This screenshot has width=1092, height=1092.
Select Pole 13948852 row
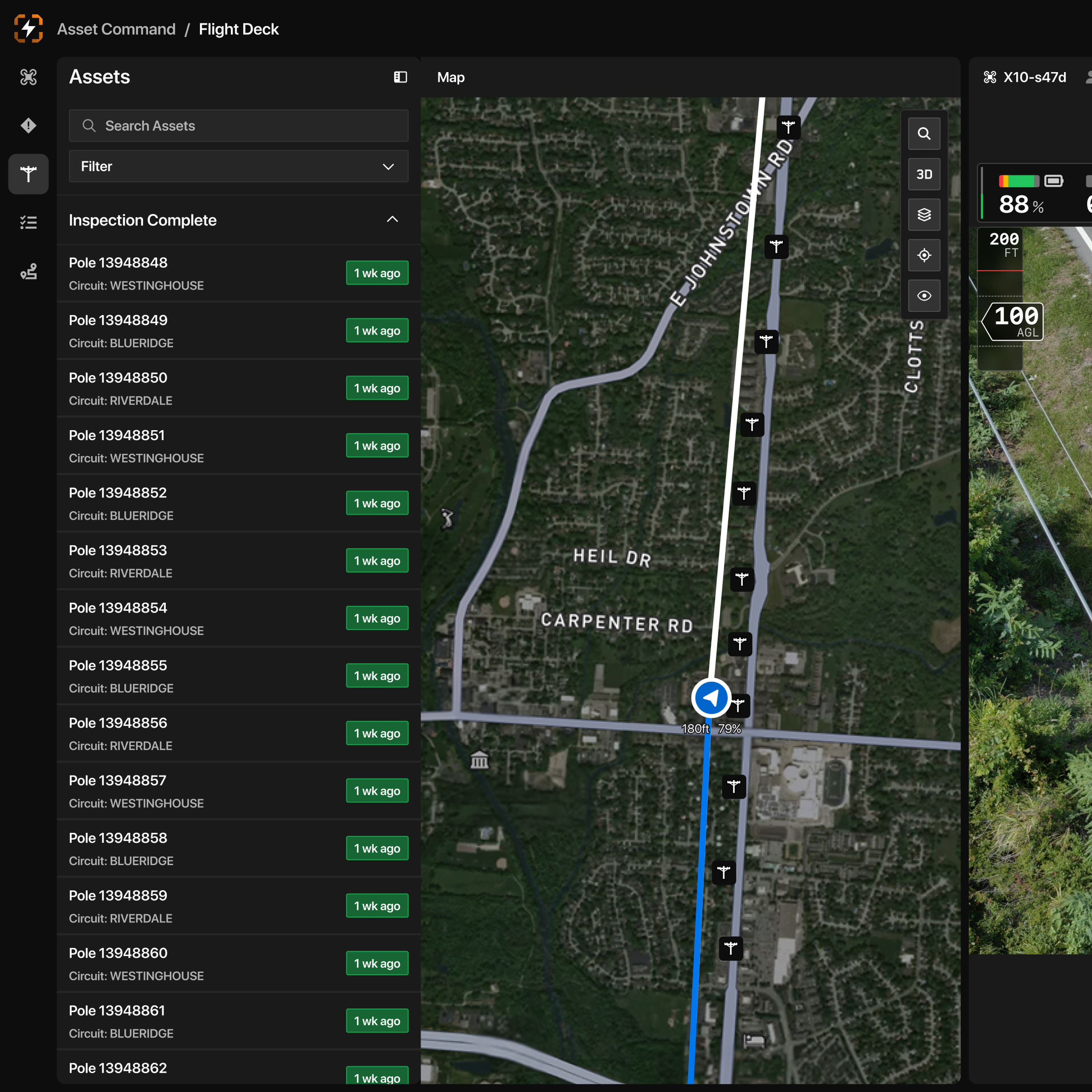[238, 503]
